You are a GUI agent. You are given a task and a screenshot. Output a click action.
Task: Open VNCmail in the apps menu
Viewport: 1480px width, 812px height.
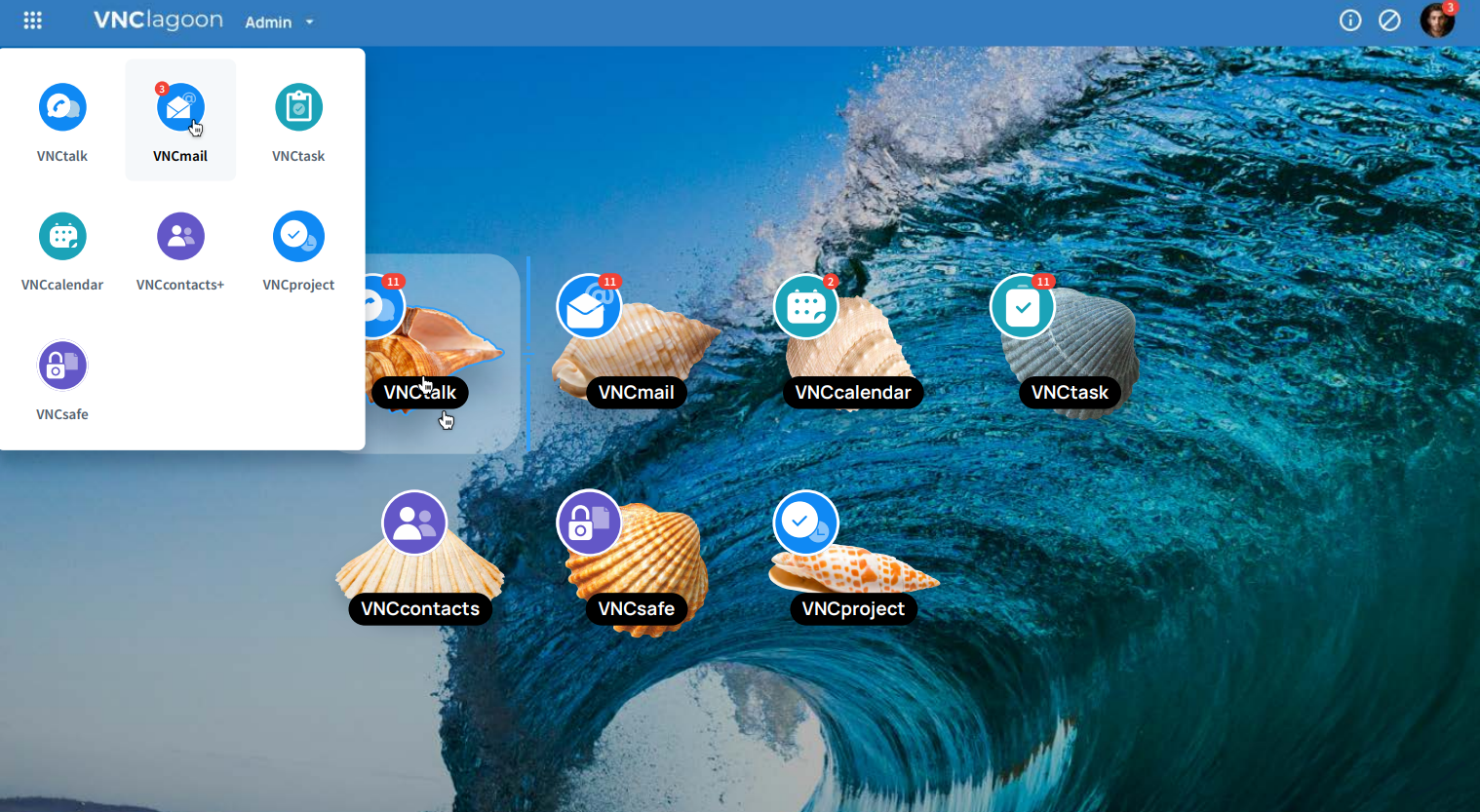click(180, 121)
